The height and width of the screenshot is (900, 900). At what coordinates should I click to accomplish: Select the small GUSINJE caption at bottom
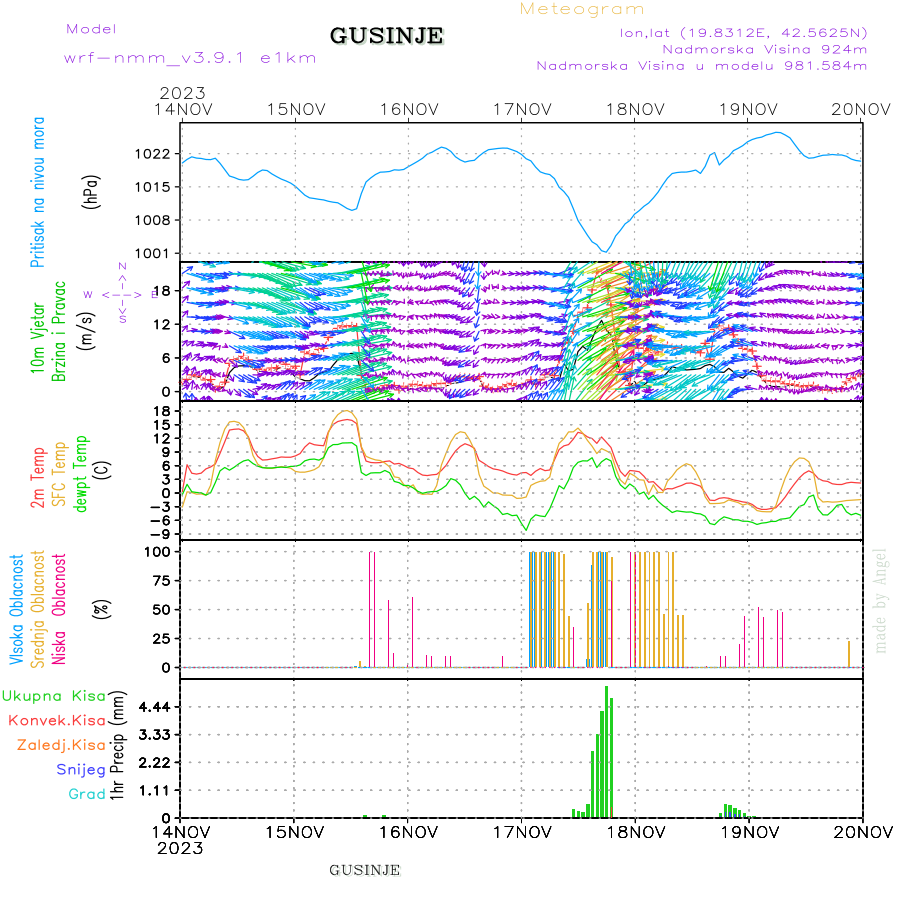click(x=364, y=871)
